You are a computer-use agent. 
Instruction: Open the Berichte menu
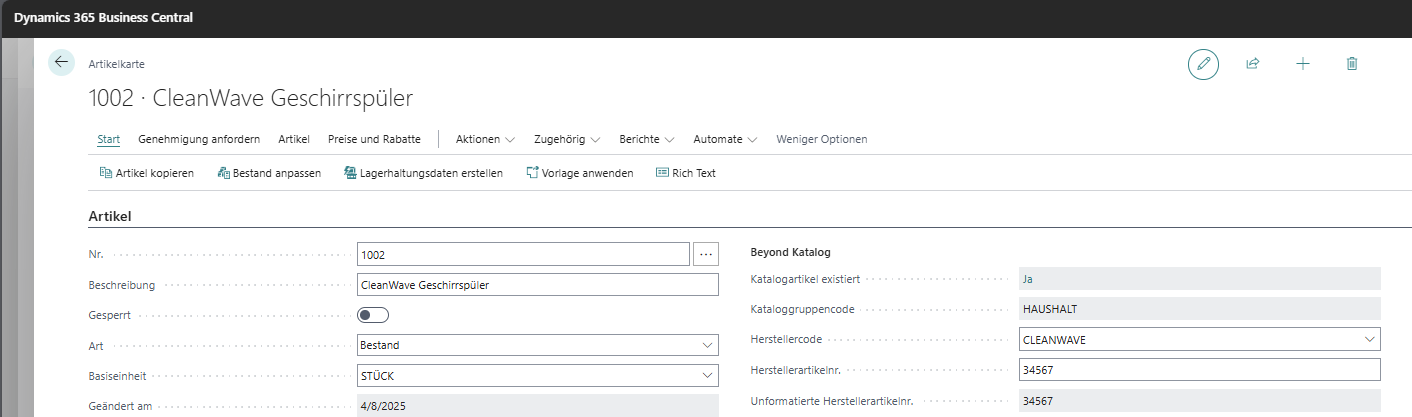[647, 139]
